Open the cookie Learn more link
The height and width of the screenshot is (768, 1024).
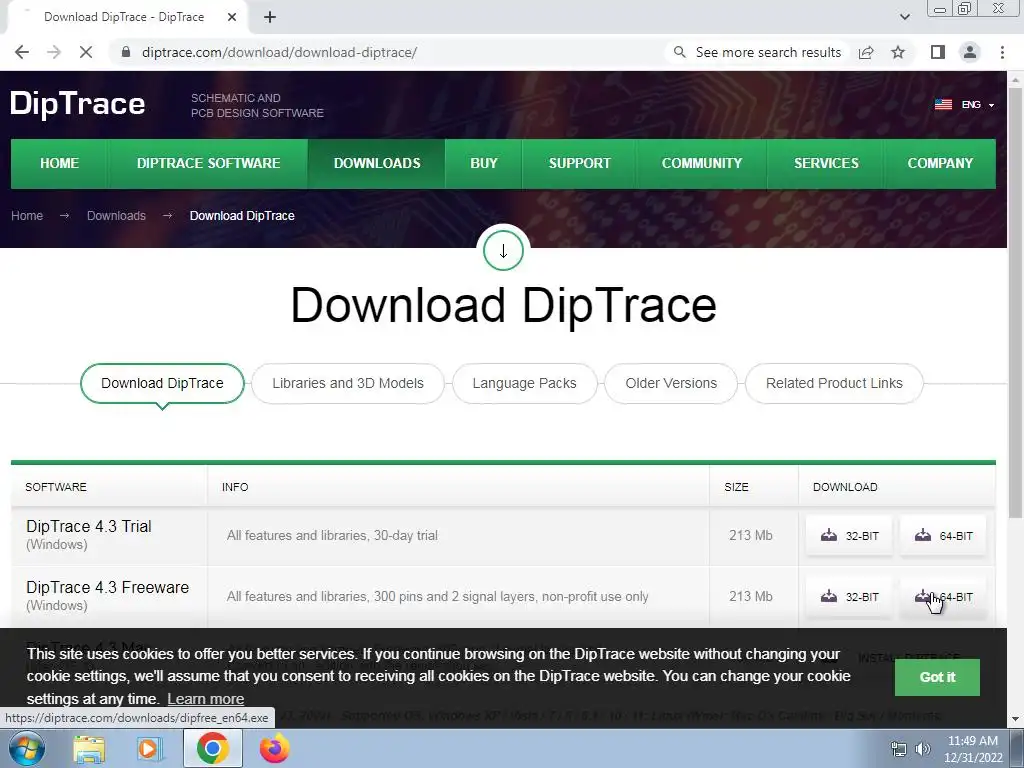[x=206, y=699]
